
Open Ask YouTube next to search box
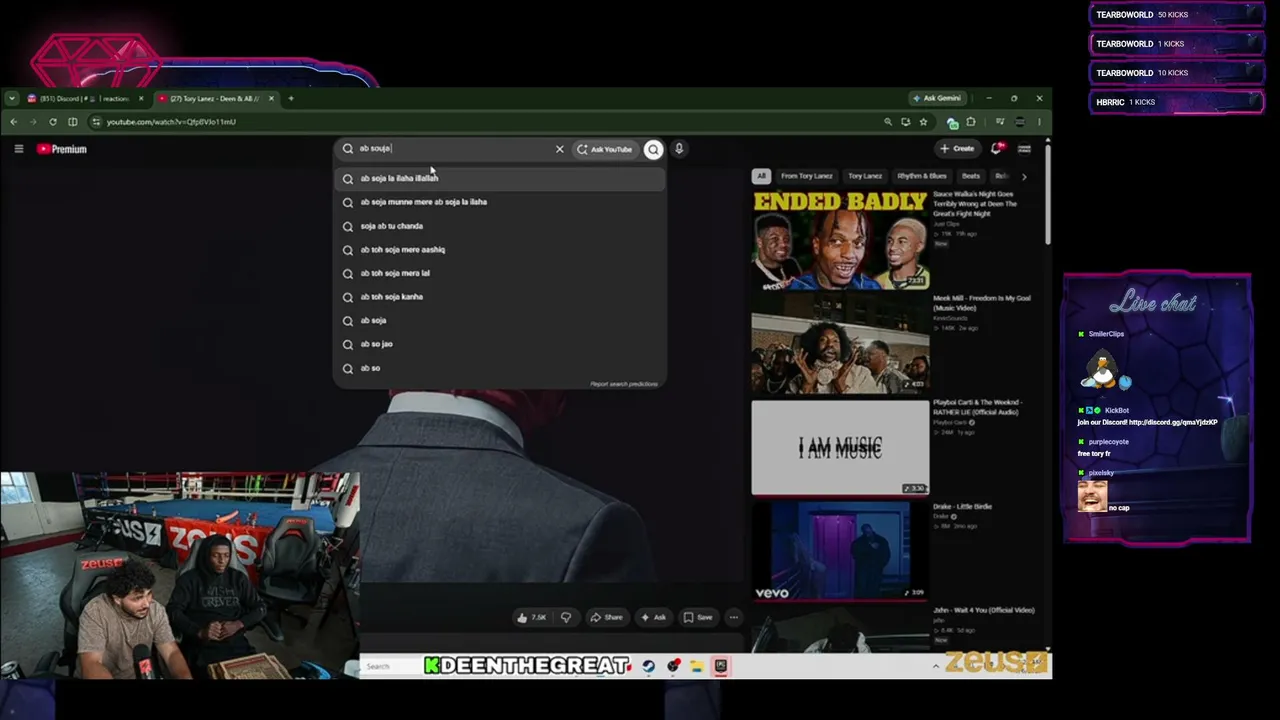coord(604,149)
